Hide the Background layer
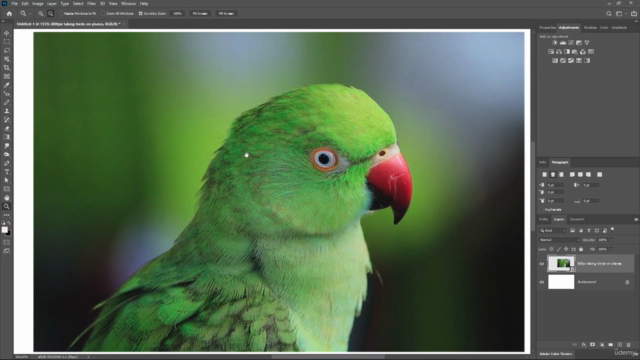 coord(542,282)
